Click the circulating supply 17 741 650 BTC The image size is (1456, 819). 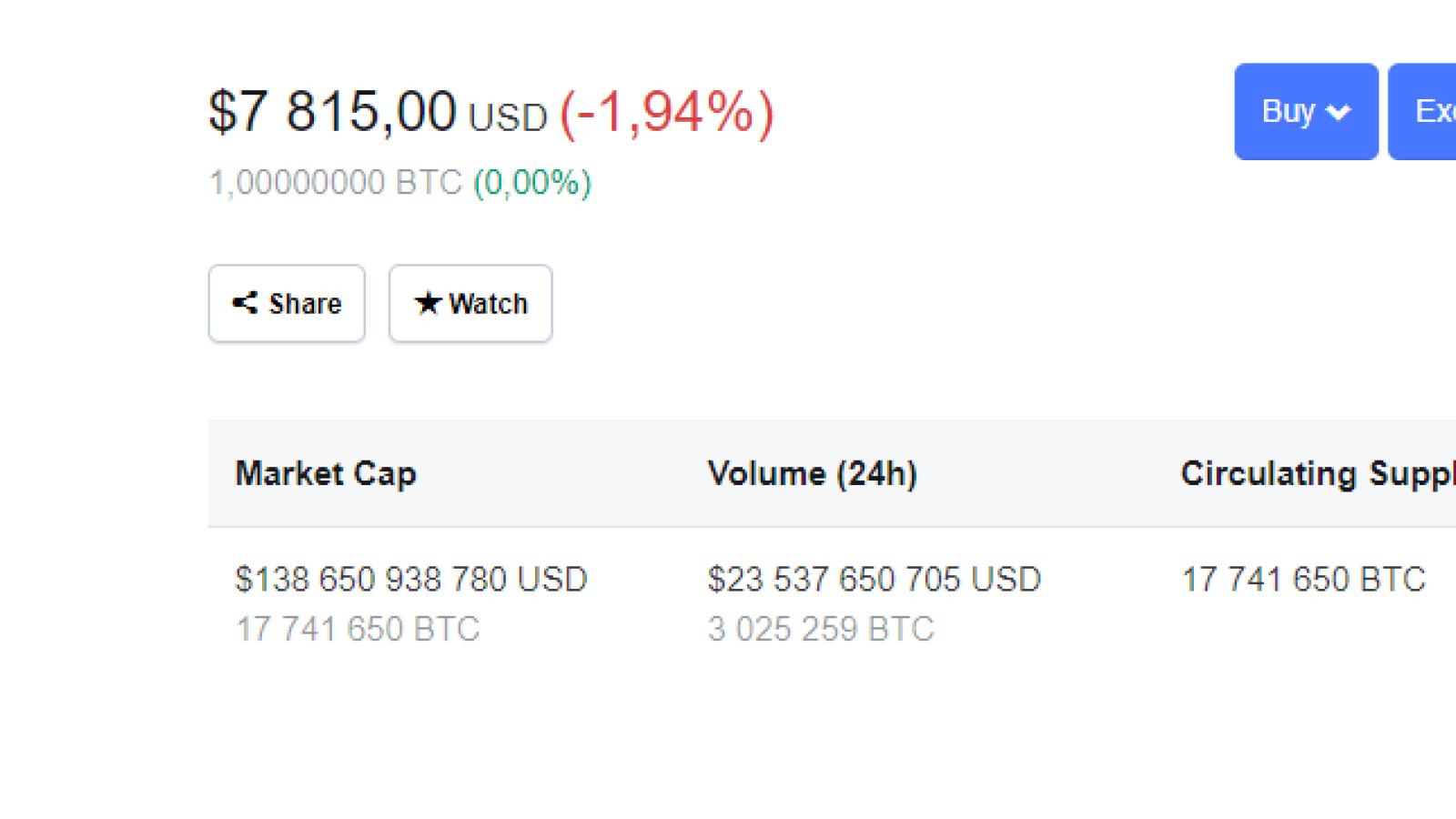(x=1303, y=579)
